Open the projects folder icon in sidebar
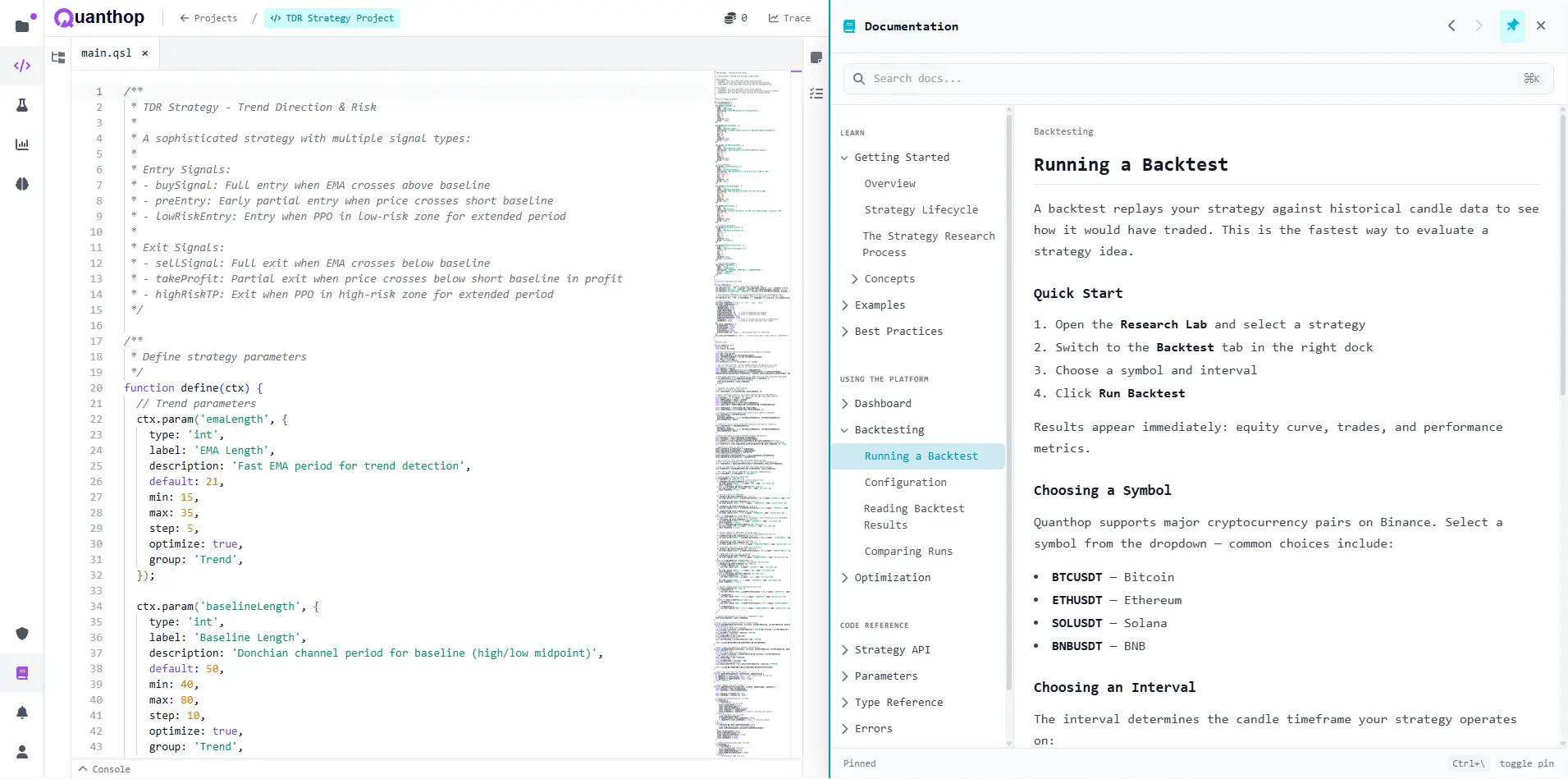 tap(22, 26)
